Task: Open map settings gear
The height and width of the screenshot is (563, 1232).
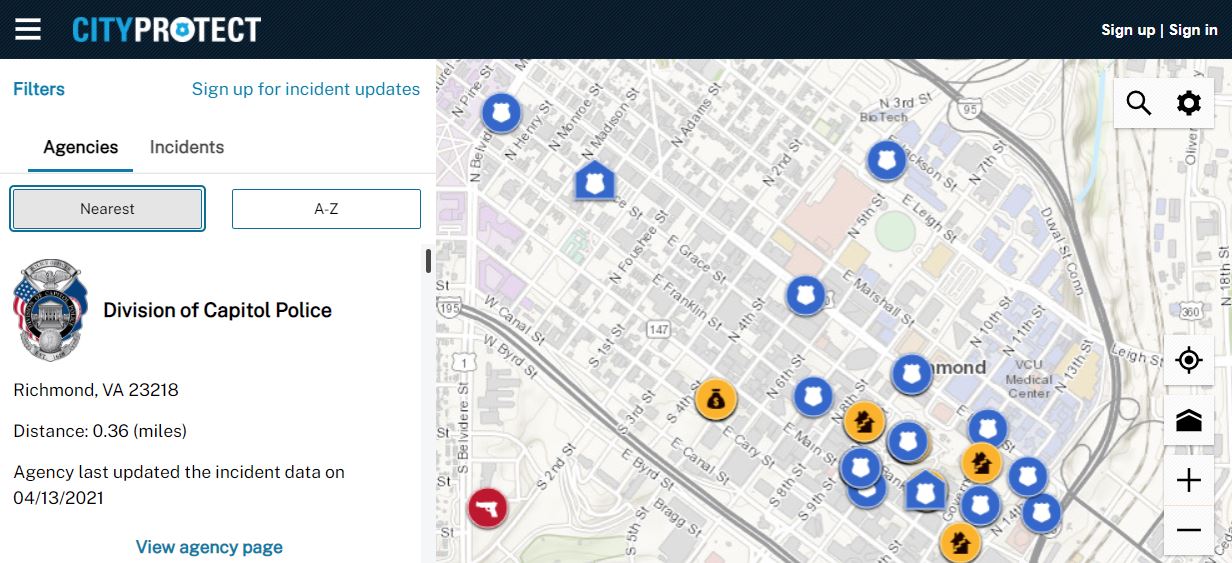Action: [1189, 103]
